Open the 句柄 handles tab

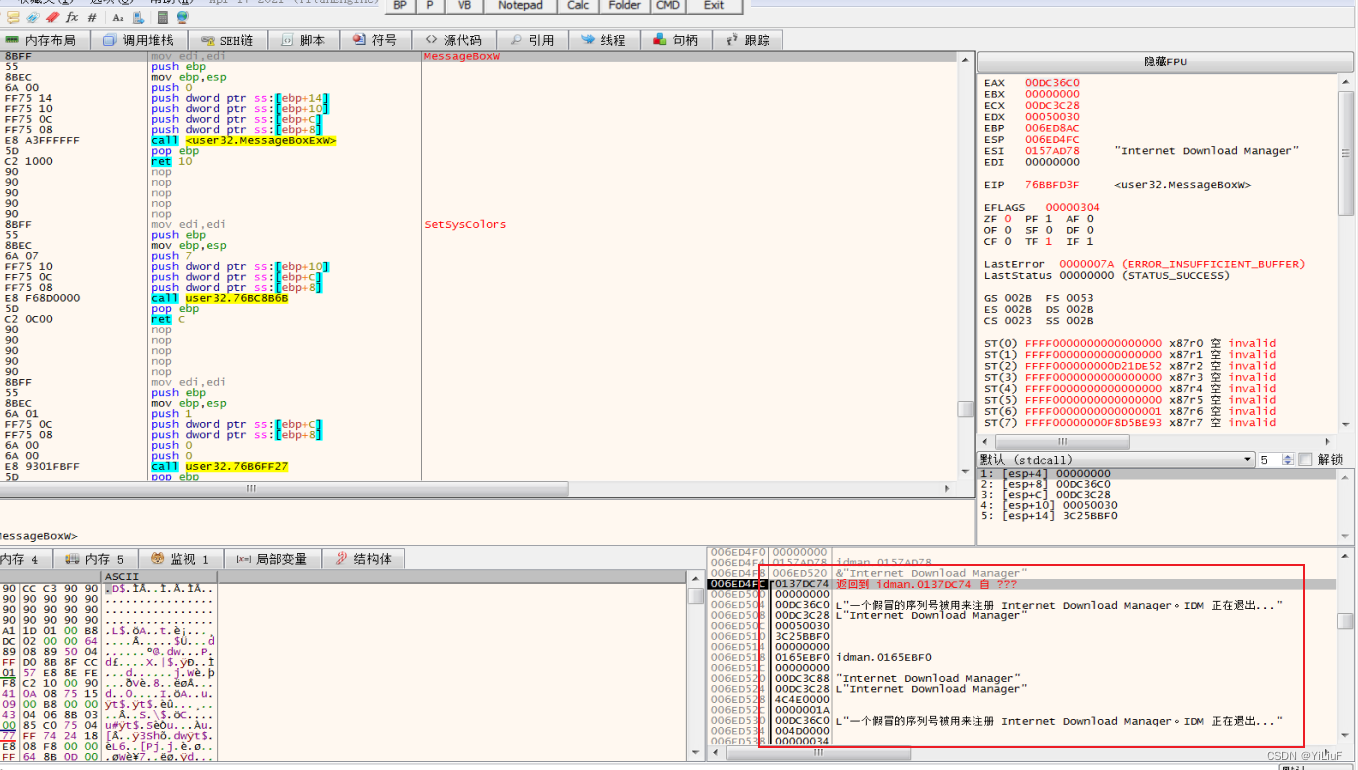point(675,40)
